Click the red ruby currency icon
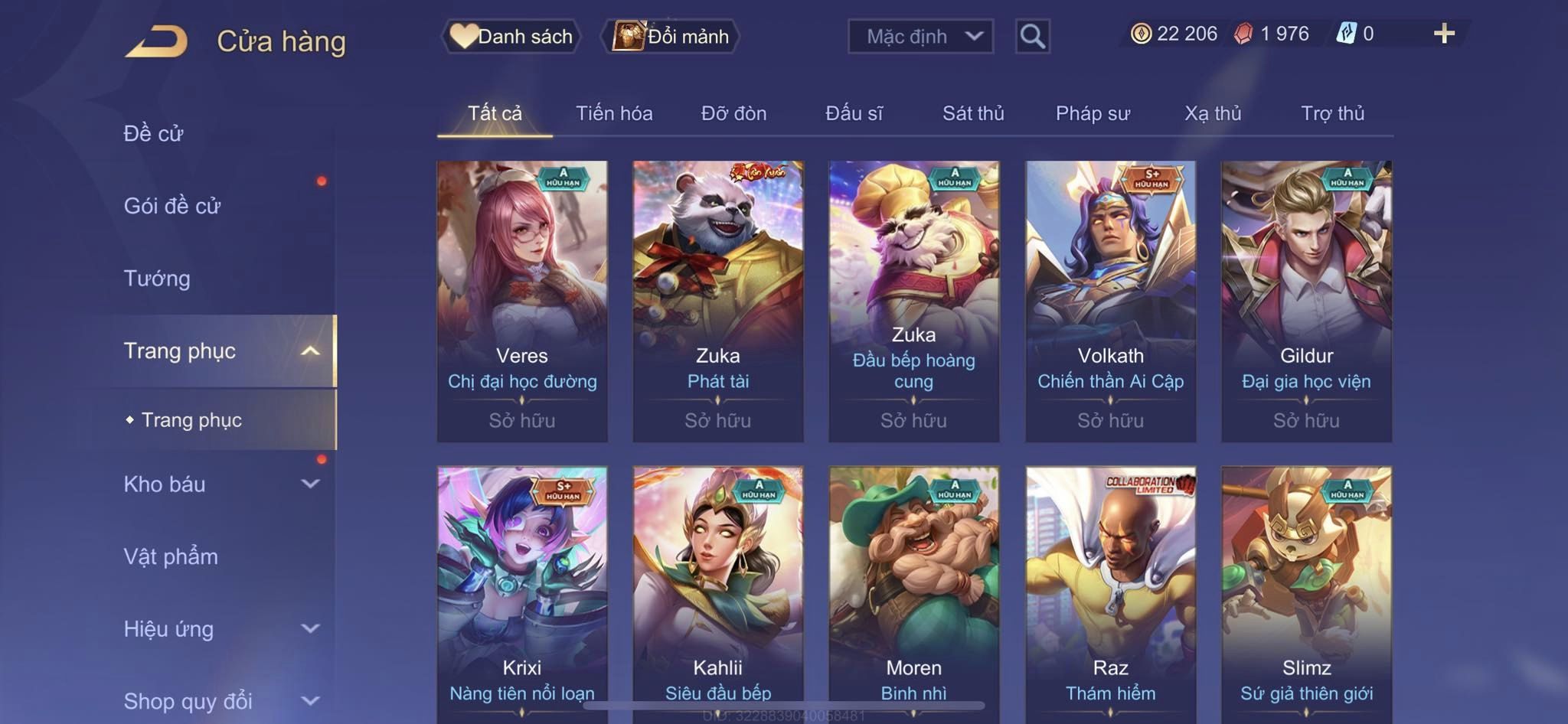 coord(1244,34)
